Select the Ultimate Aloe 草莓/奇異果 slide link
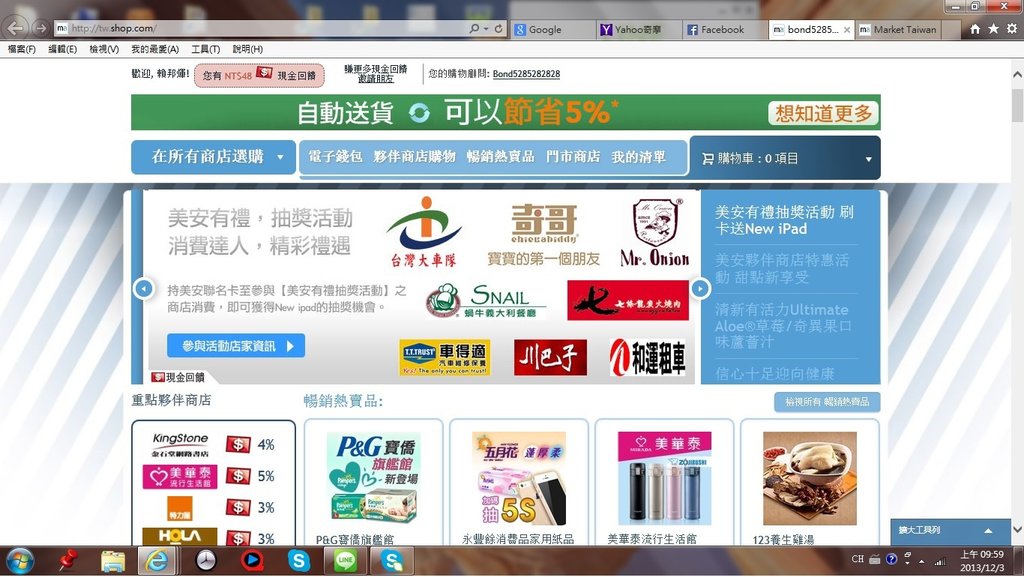This screenshot has height=577, width=1024. click(x=782, y=325)
